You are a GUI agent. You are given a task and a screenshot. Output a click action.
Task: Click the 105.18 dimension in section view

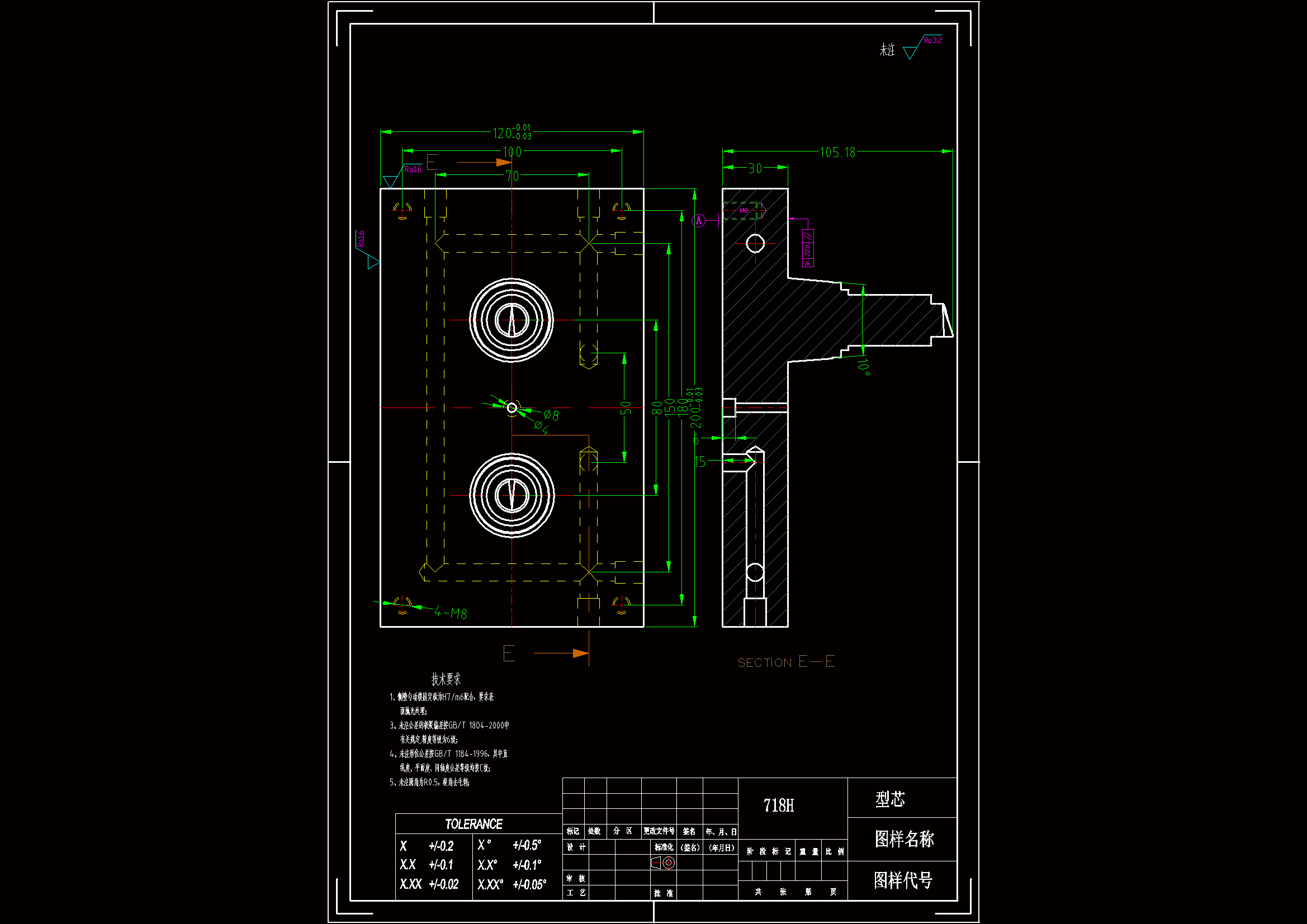(x=837, y=152)
